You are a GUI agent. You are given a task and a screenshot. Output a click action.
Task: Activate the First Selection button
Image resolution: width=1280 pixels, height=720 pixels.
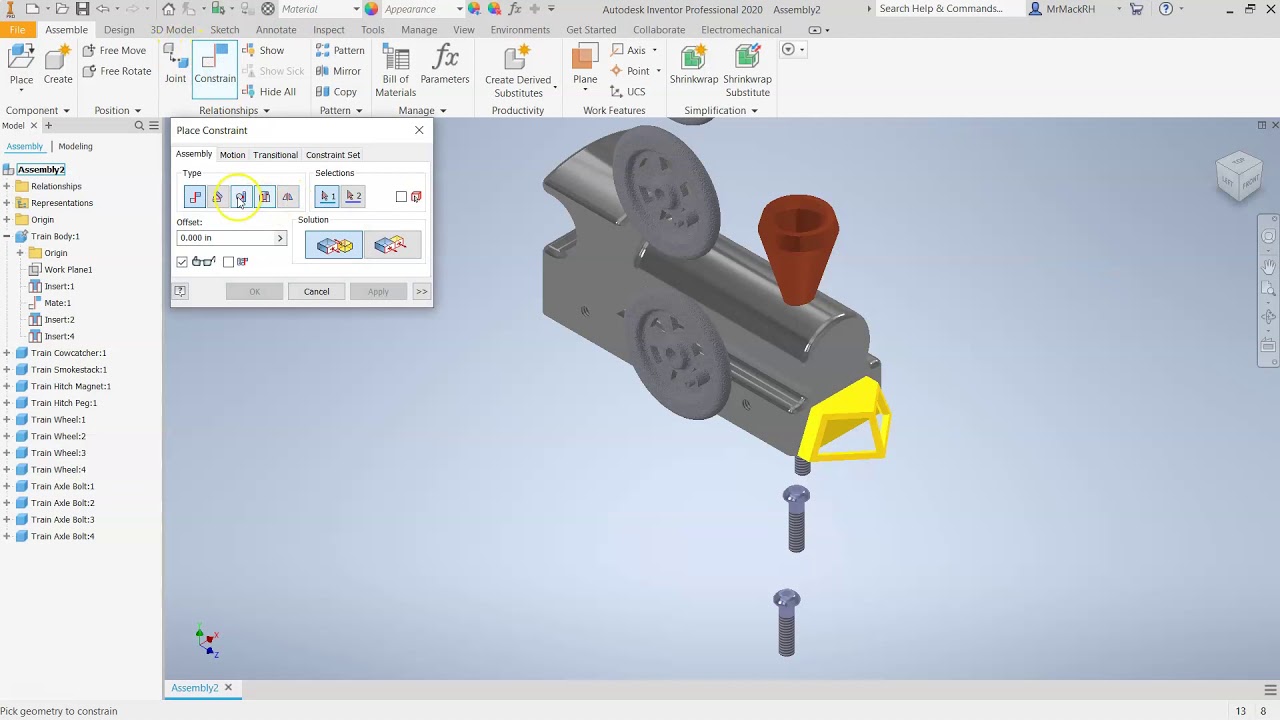328,197
